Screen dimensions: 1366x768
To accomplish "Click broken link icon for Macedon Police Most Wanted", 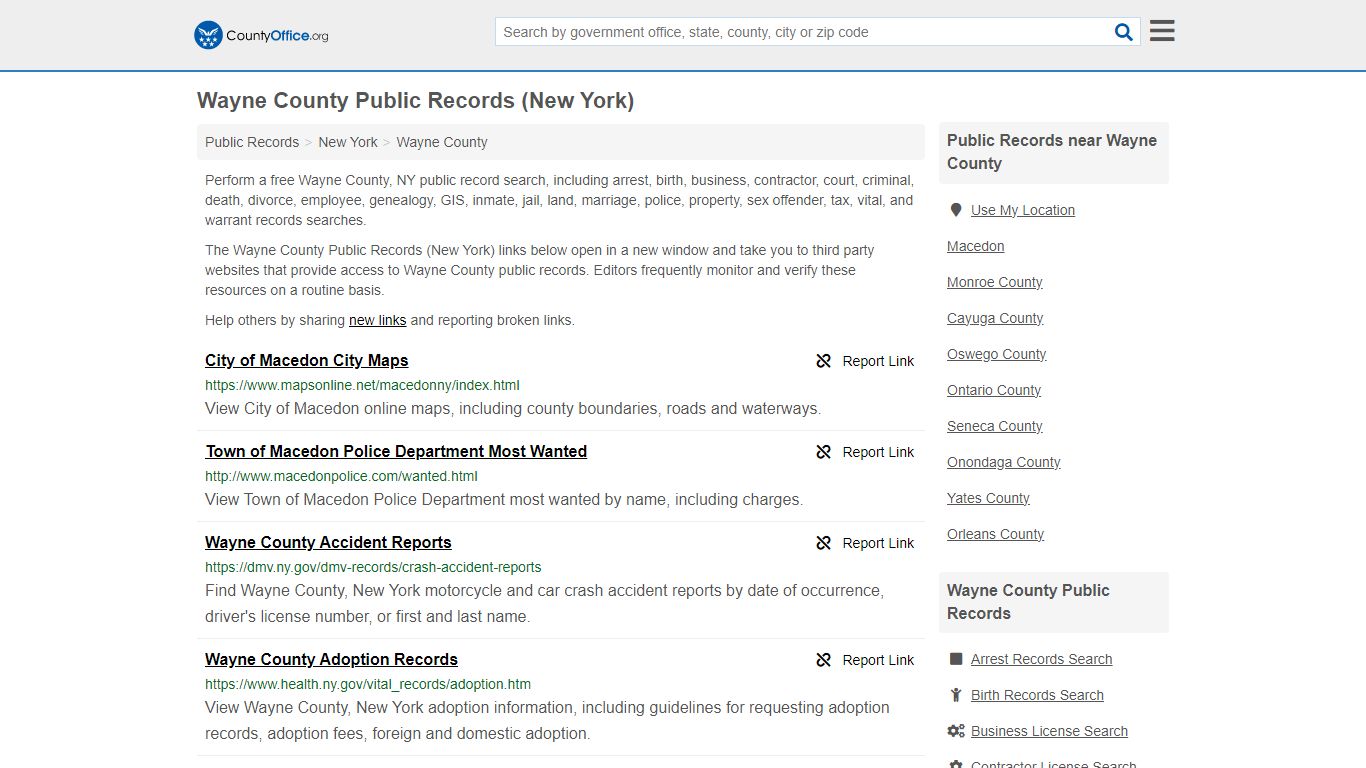I will point(824,452).
